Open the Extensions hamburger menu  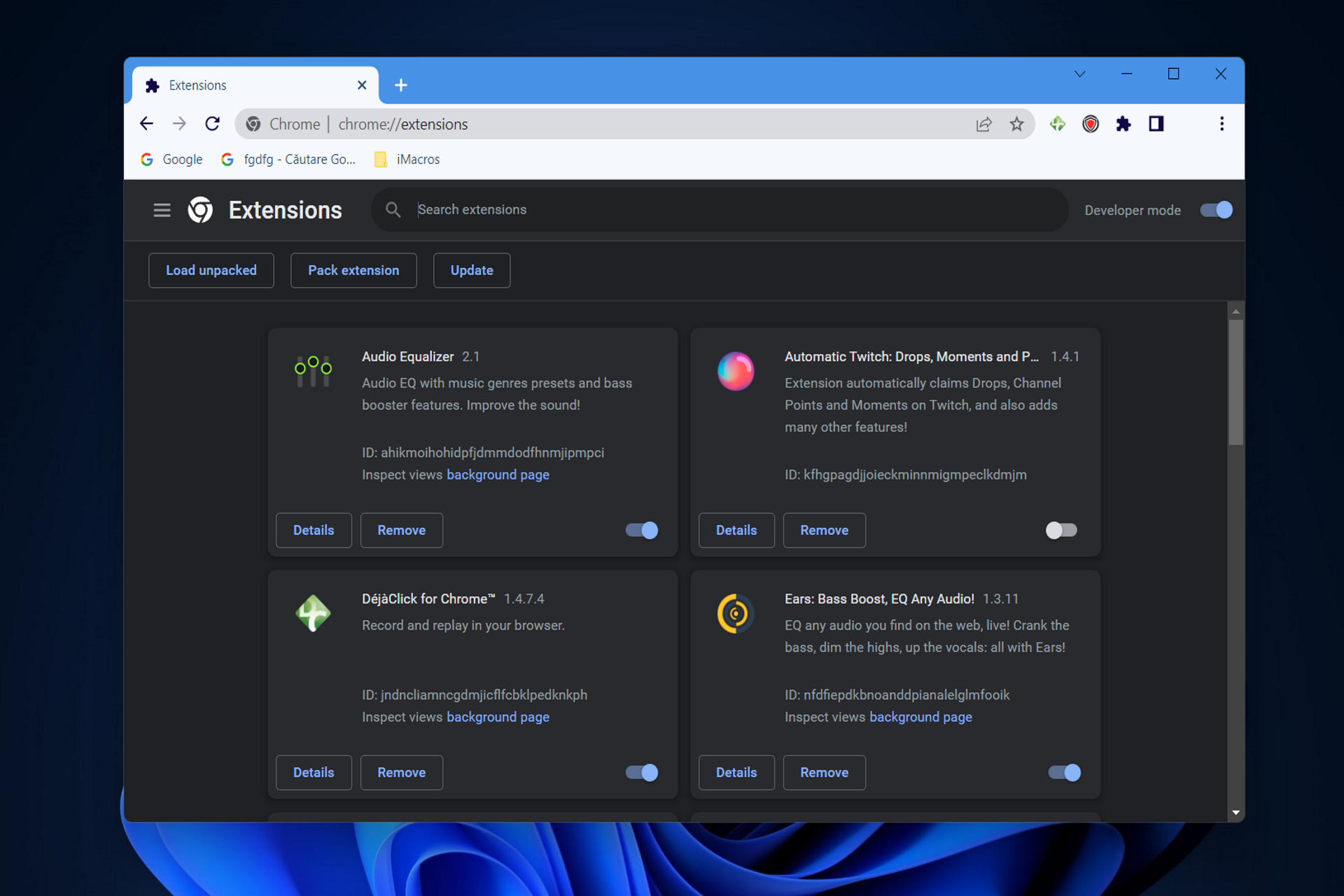162,210
